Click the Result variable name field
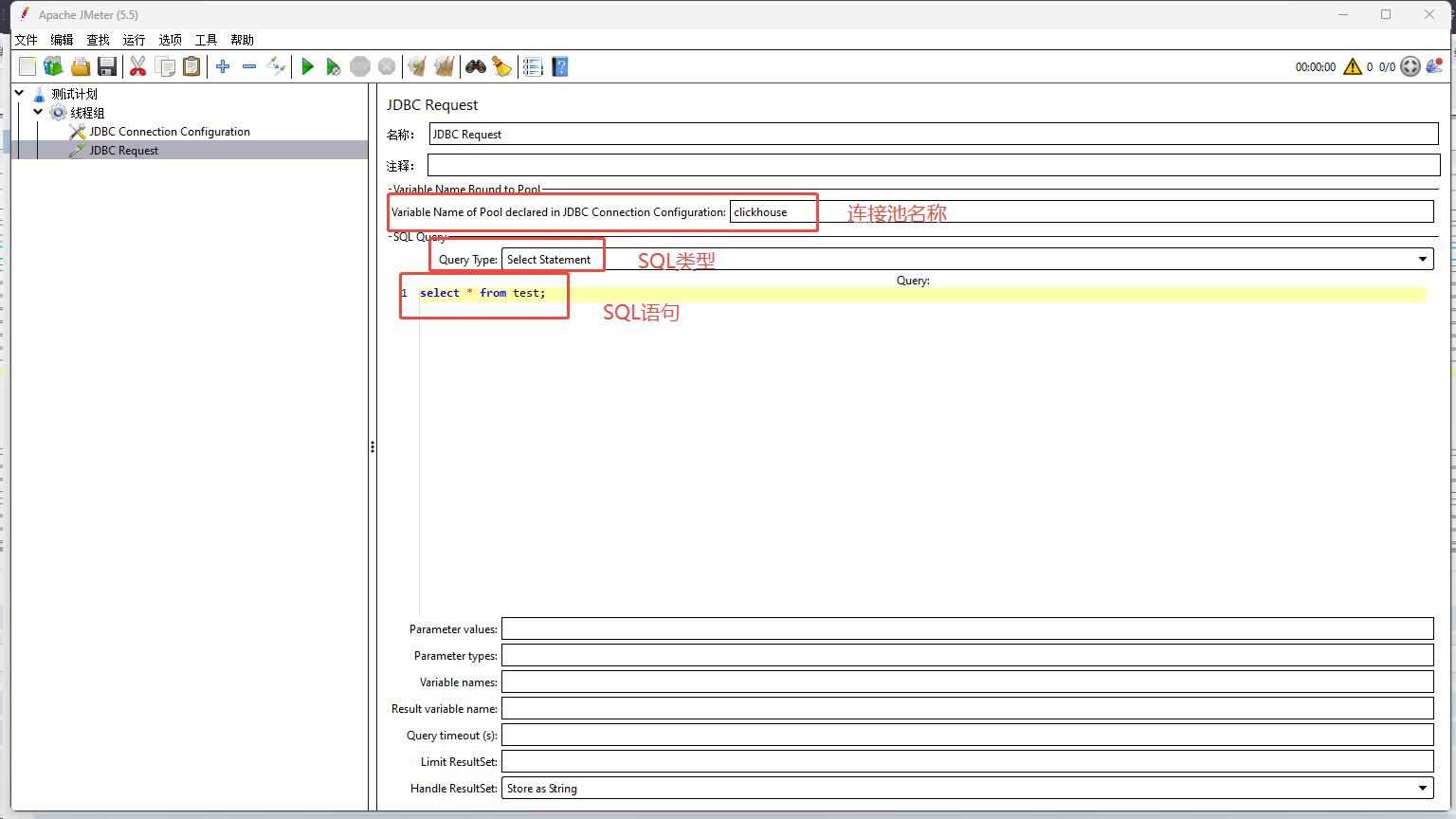This screenshot has width=1456, height=819. pos(968,709)
